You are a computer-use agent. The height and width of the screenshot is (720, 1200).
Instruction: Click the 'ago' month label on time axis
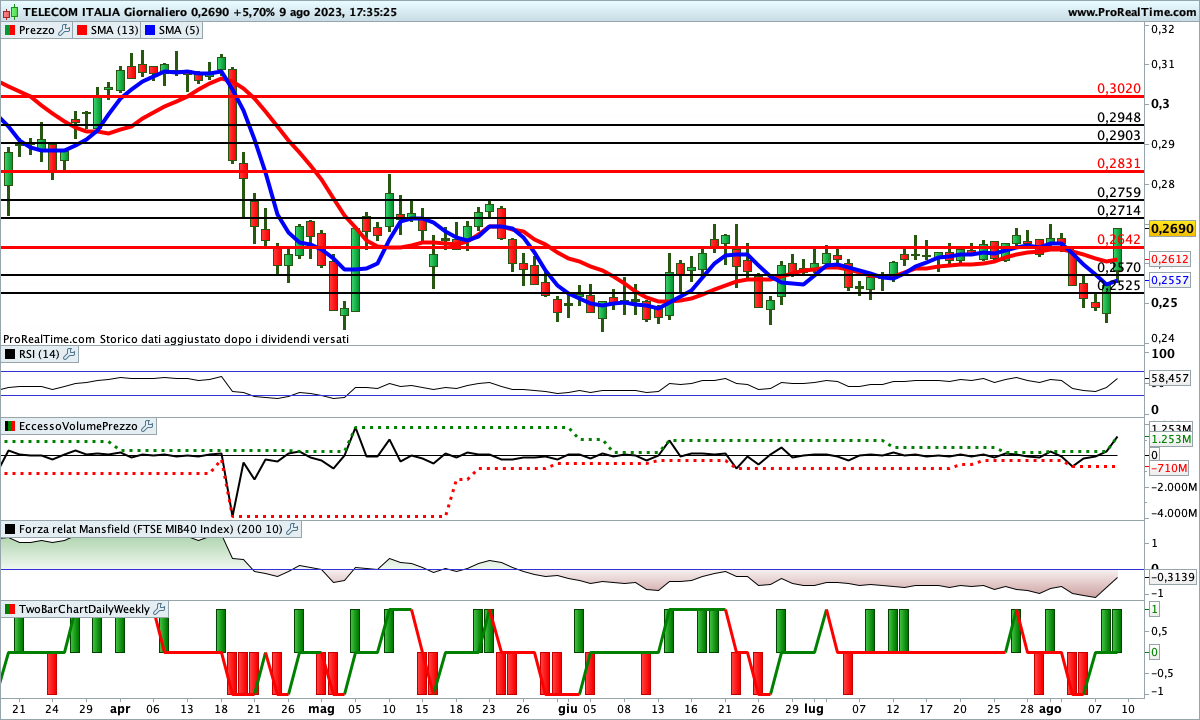[x=1050, y=709]
